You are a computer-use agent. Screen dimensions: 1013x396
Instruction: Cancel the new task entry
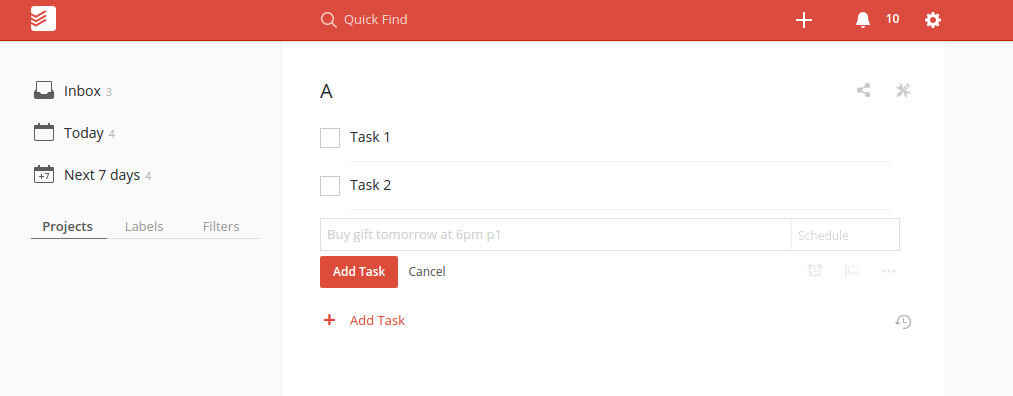(x=427, y=271)
